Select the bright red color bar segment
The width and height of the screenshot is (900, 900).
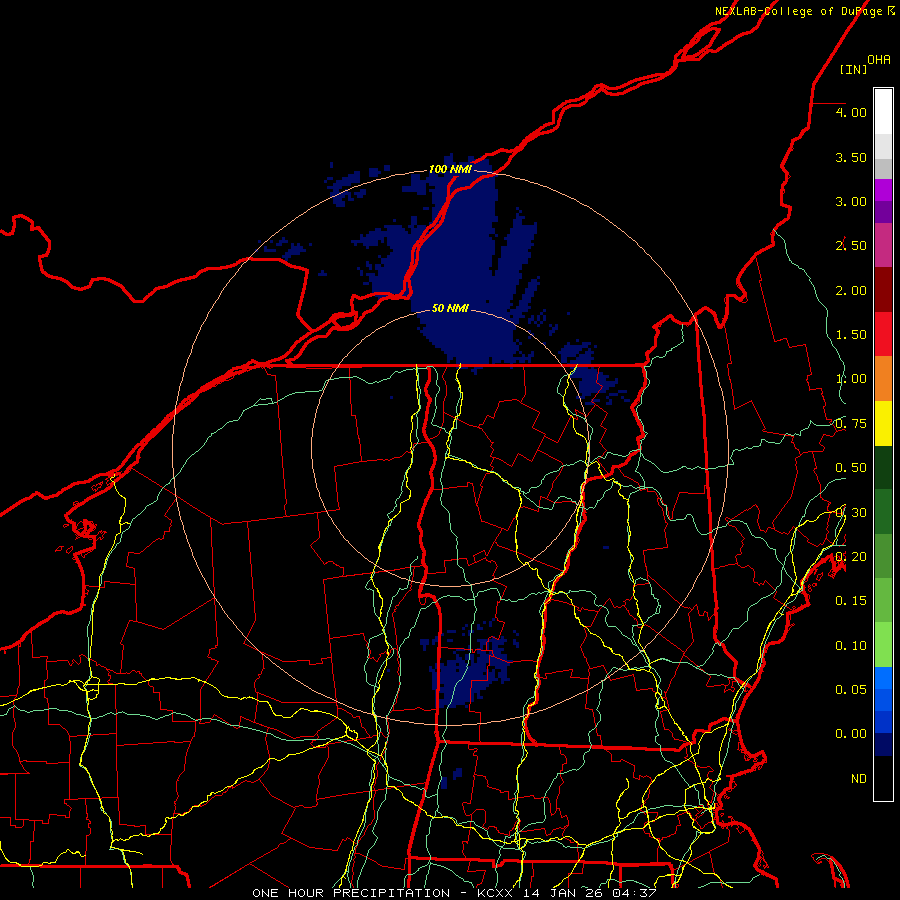click(883, 334)
